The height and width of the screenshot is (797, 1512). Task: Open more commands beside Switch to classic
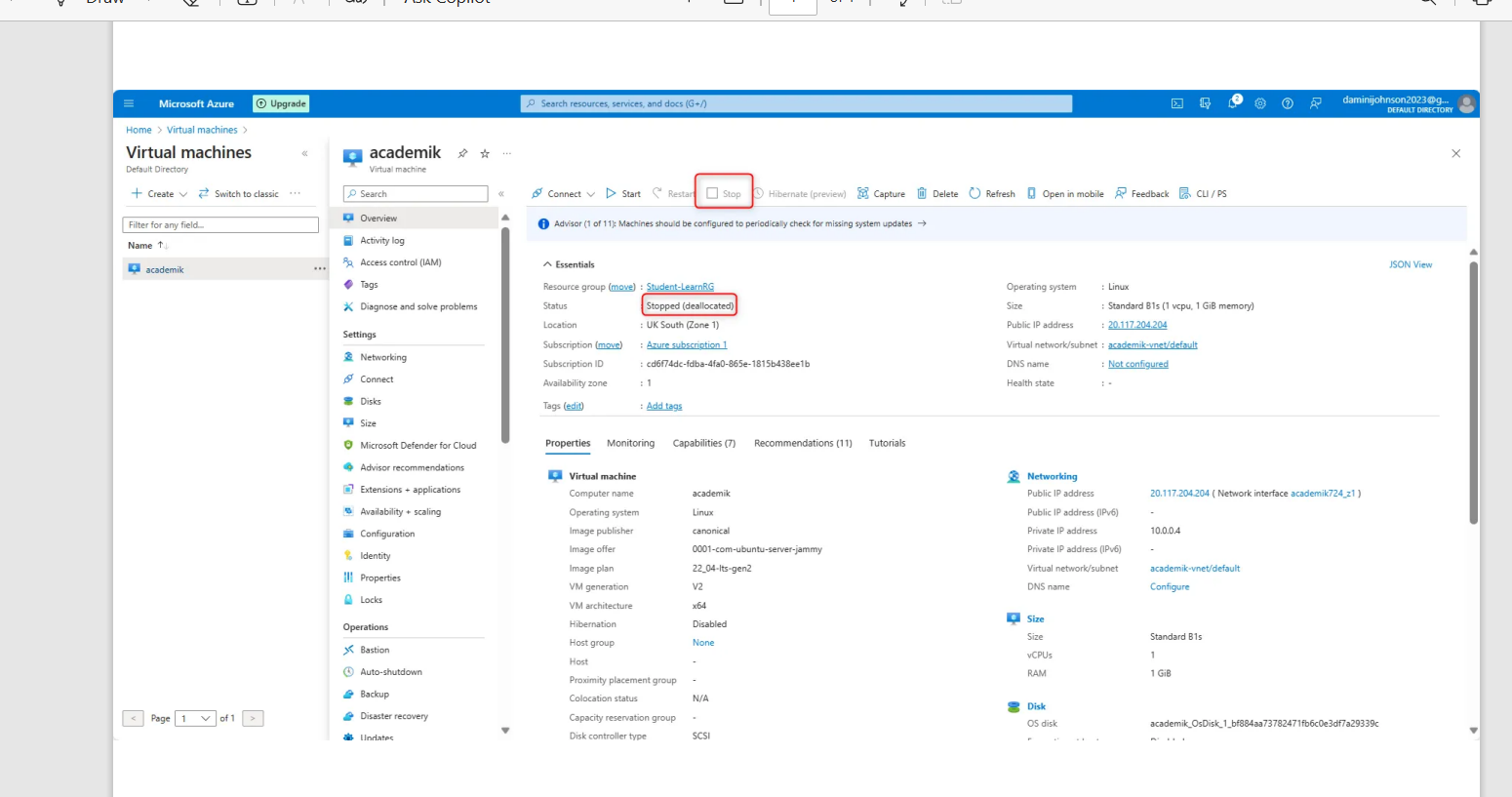pos(295,193)
